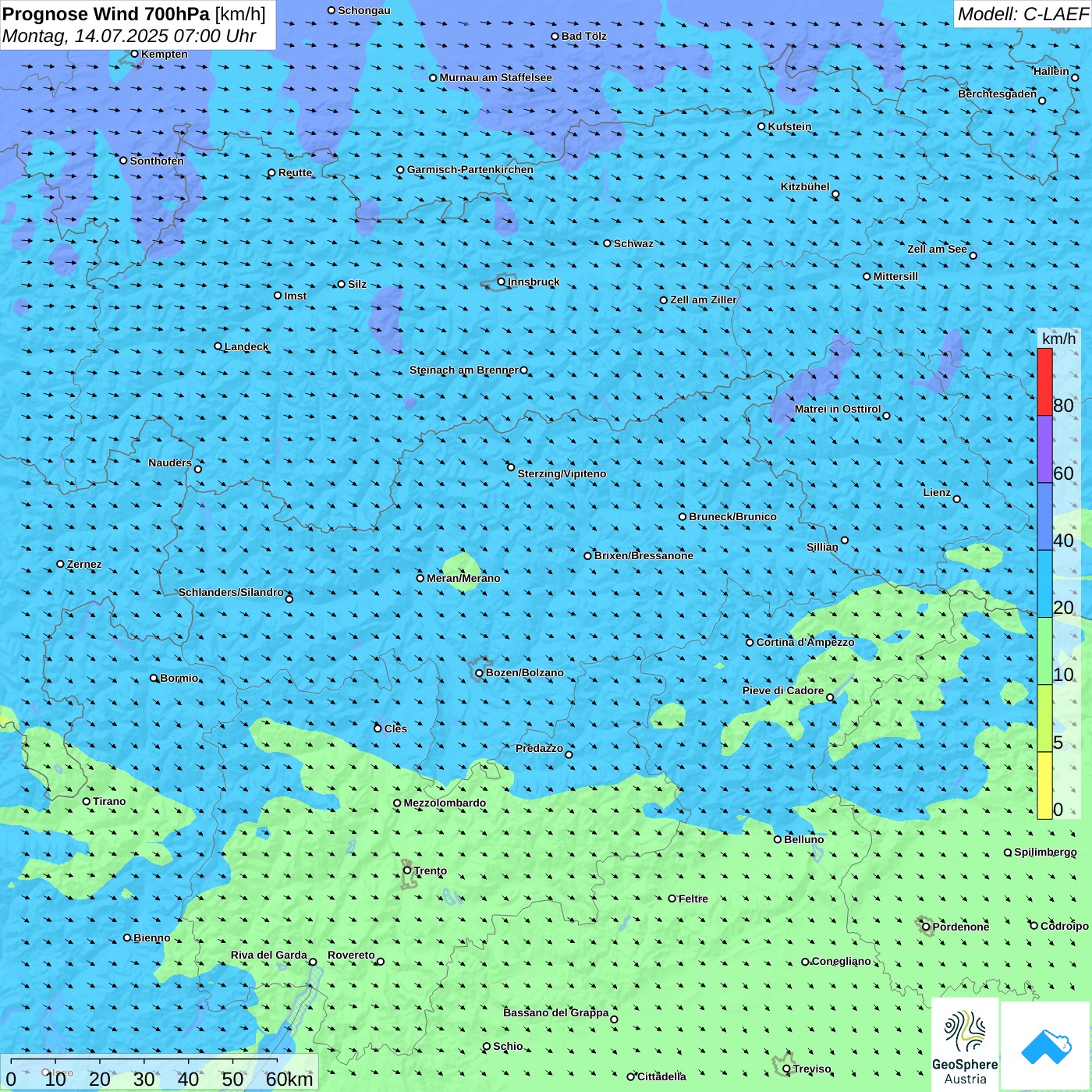
Task: Click the Pordenone city marker
Action: coord(926,927)
